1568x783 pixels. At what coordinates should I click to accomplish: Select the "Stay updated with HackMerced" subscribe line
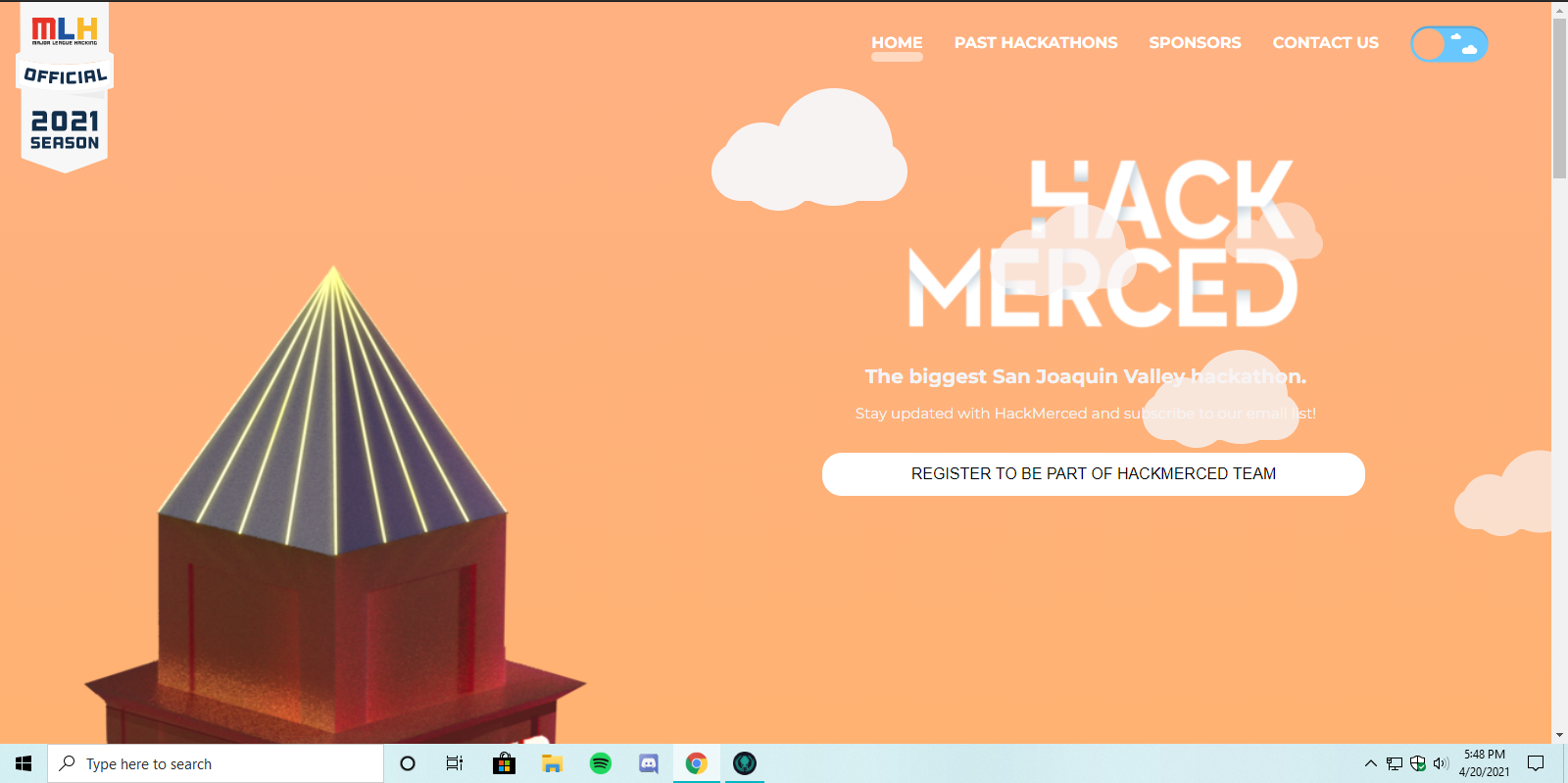(1085, 414)
